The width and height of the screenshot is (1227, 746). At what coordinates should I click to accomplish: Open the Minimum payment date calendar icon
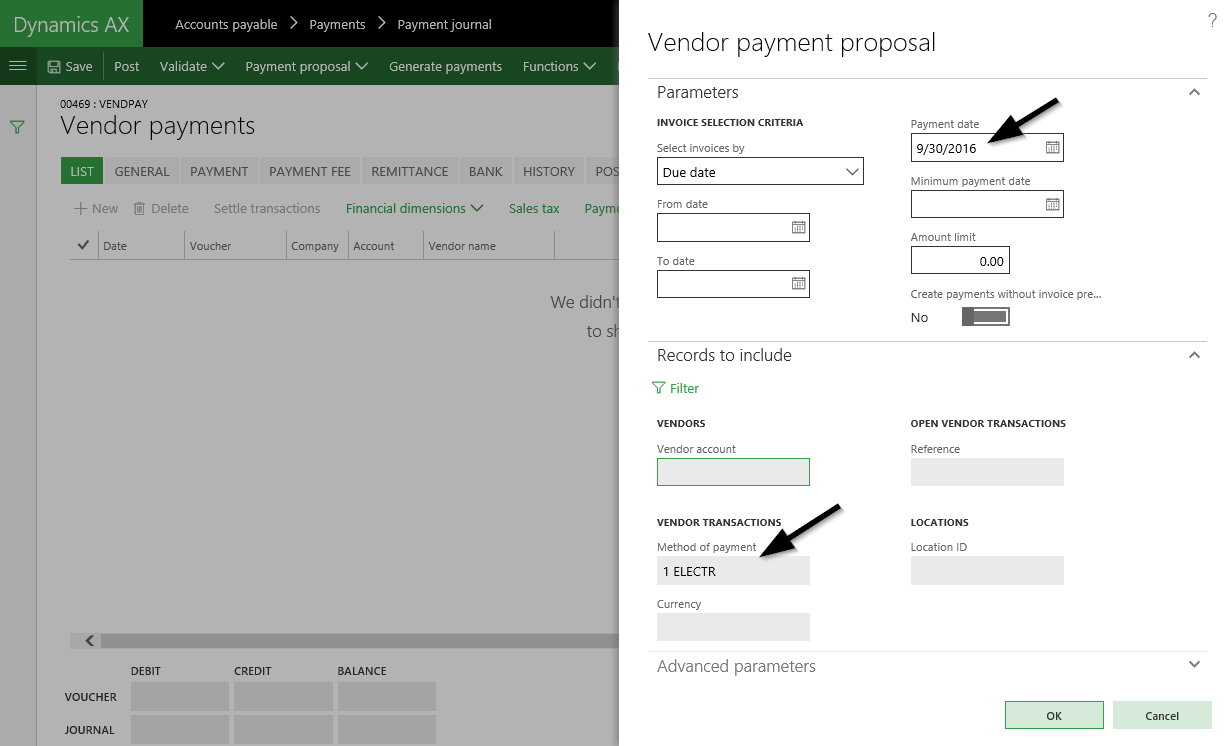coord(1052,204)
